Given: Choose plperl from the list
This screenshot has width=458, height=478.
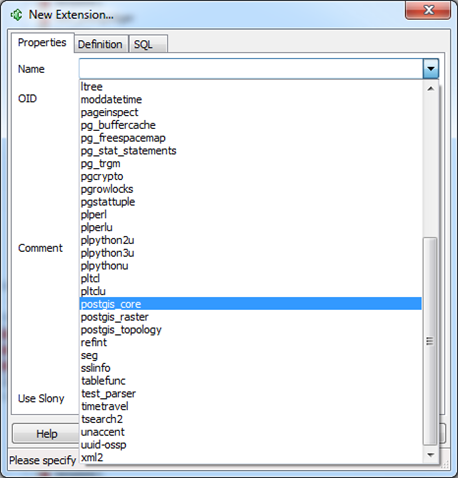Looking at the screenshot, I should point(251,214).
